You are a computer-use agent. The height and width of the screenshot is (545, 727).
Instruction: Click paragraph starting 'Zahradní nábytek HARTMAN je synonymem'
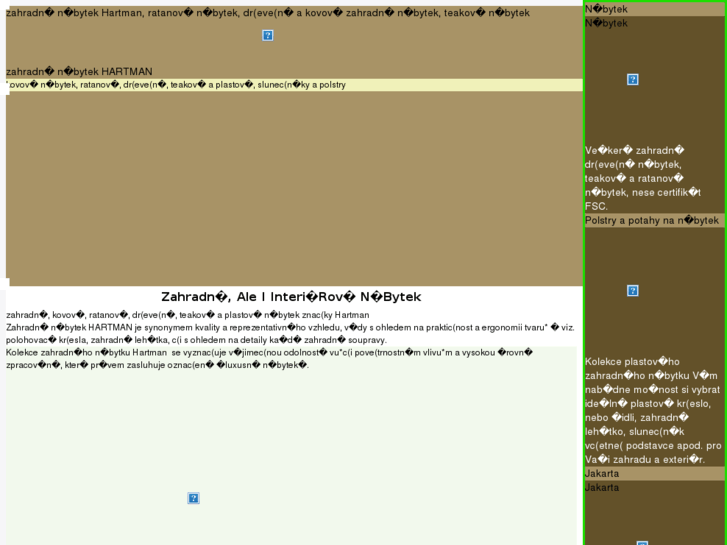290,333
